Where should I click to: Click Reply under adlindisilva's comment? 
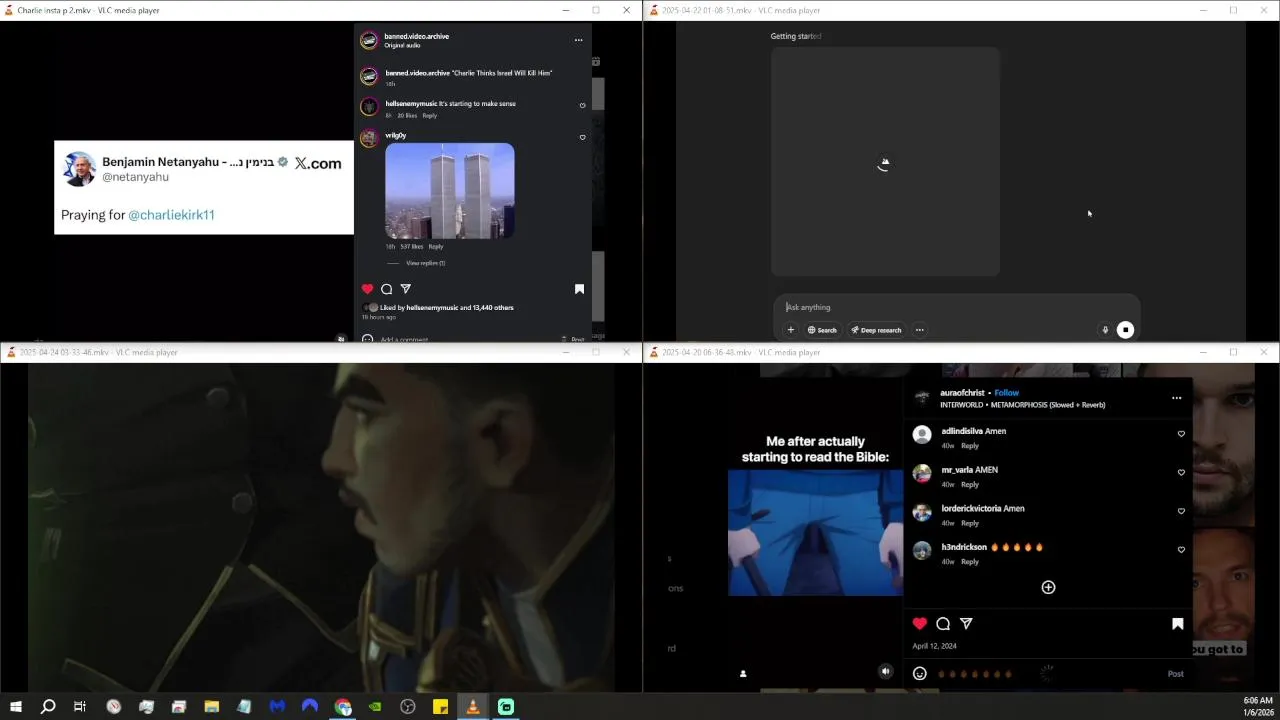(970, 446)
